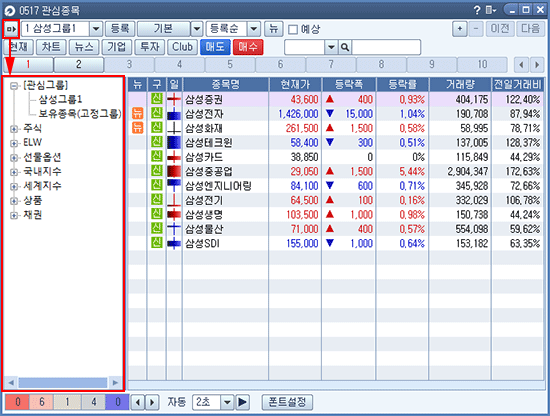Switch to tab 2

[79, 65]
